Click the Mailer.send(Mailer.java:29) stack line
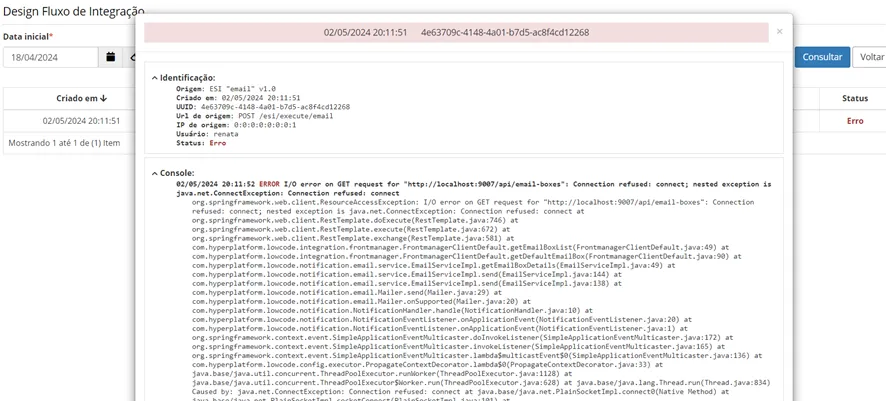This screenshot has height=401, width=886. point(346,293)
